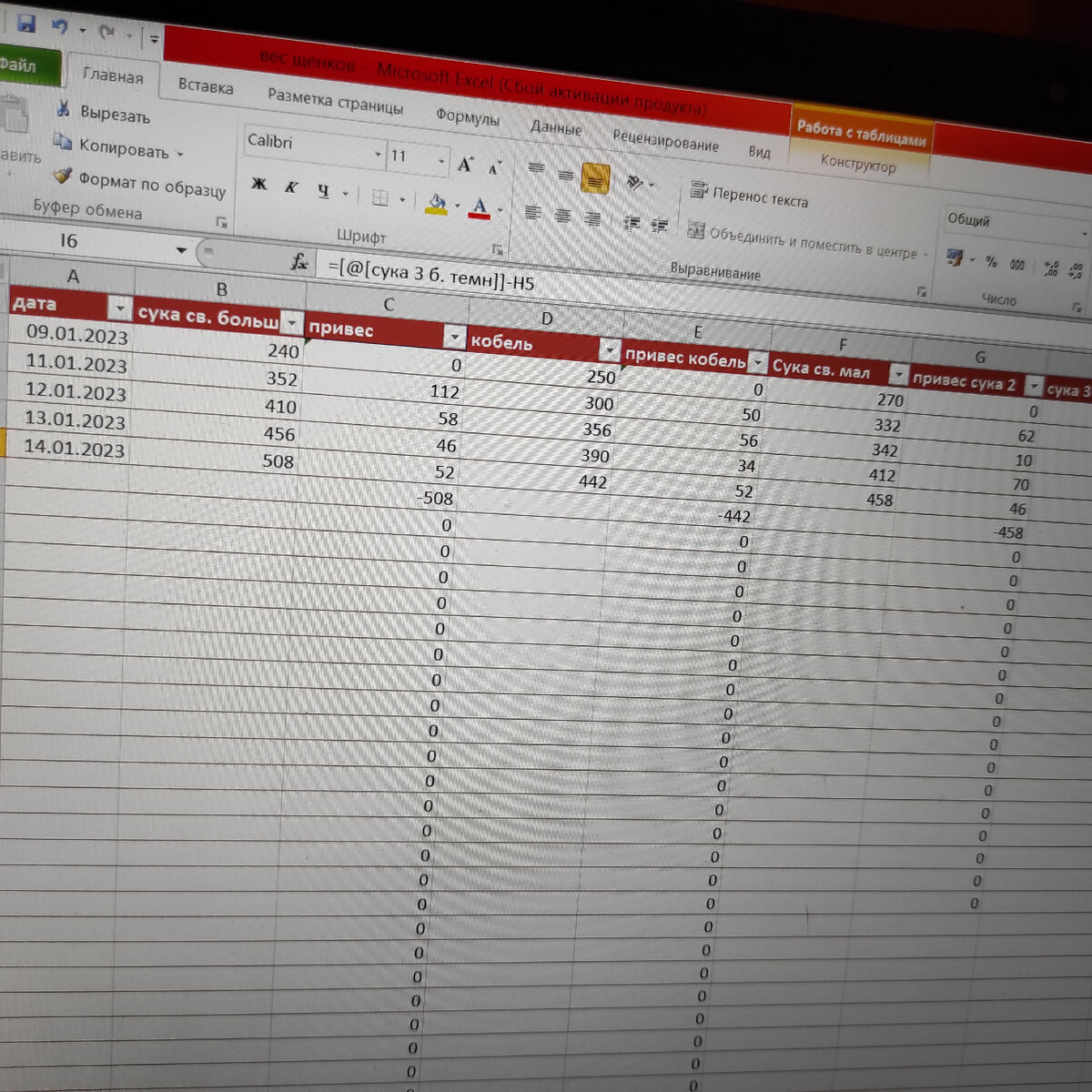
Task: Decrease indent in cell
Action: (x=632, y=223)
